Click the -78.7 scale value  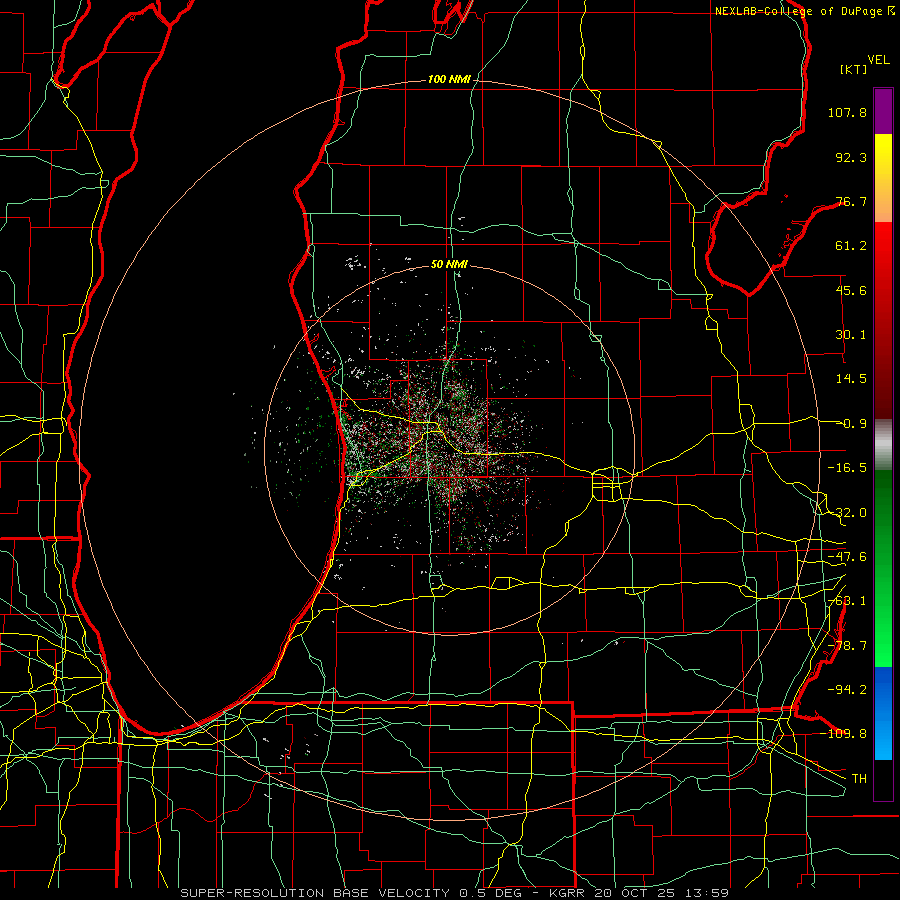pos(847,646)
